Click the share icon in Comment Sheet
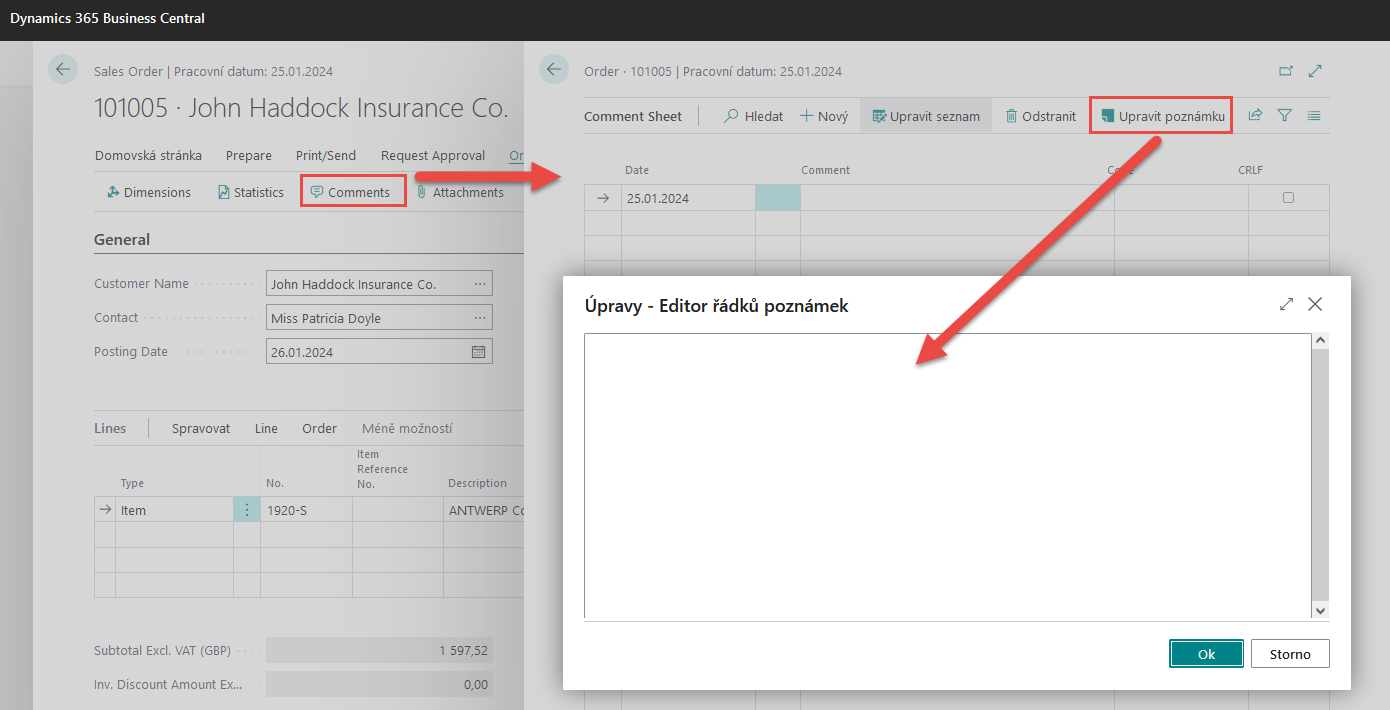This screenshot has height=710, width=1390. click(1255, 116)
